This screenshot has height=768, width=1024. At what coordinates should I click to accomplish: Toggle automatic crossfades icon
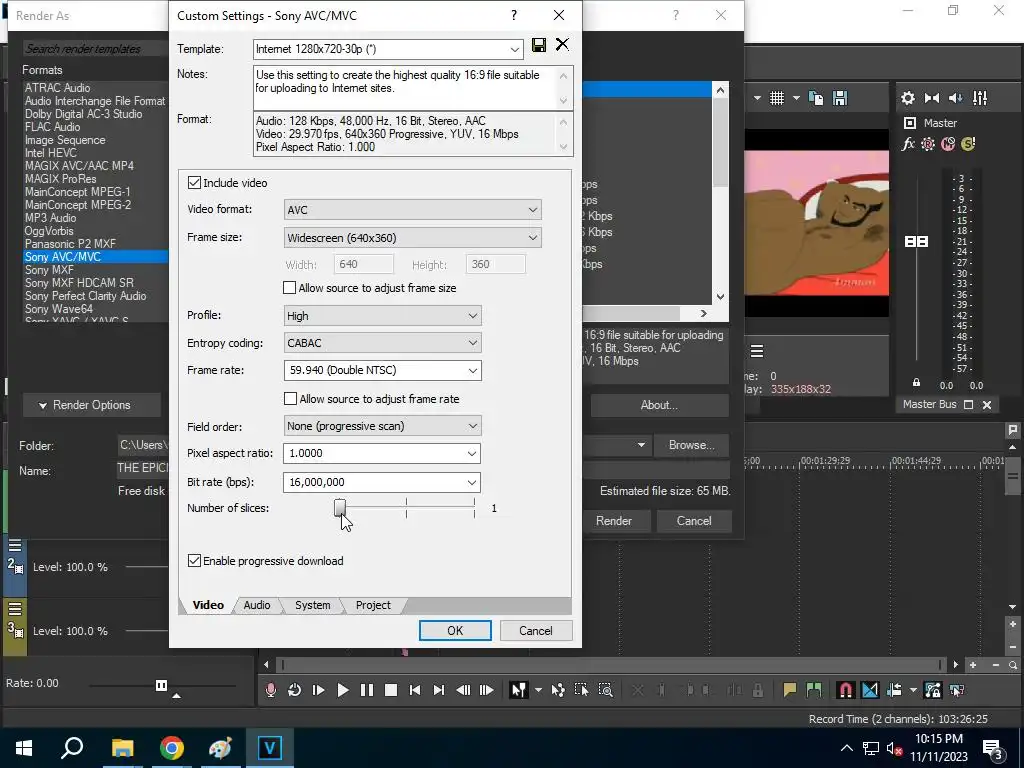[870, 690]
